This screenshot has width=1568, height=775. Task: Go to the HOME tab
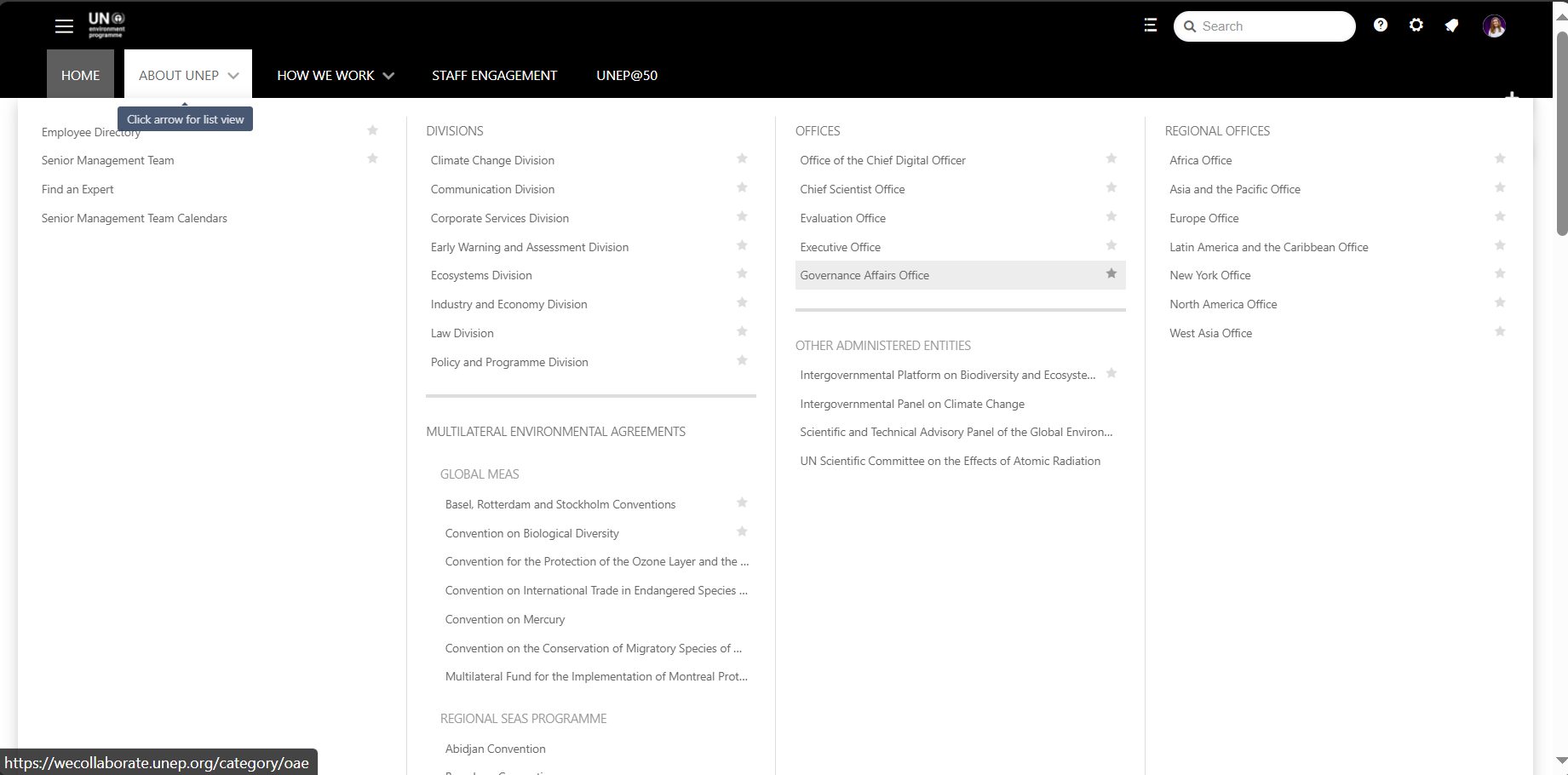pyautogui.click(x=80, y=75)
